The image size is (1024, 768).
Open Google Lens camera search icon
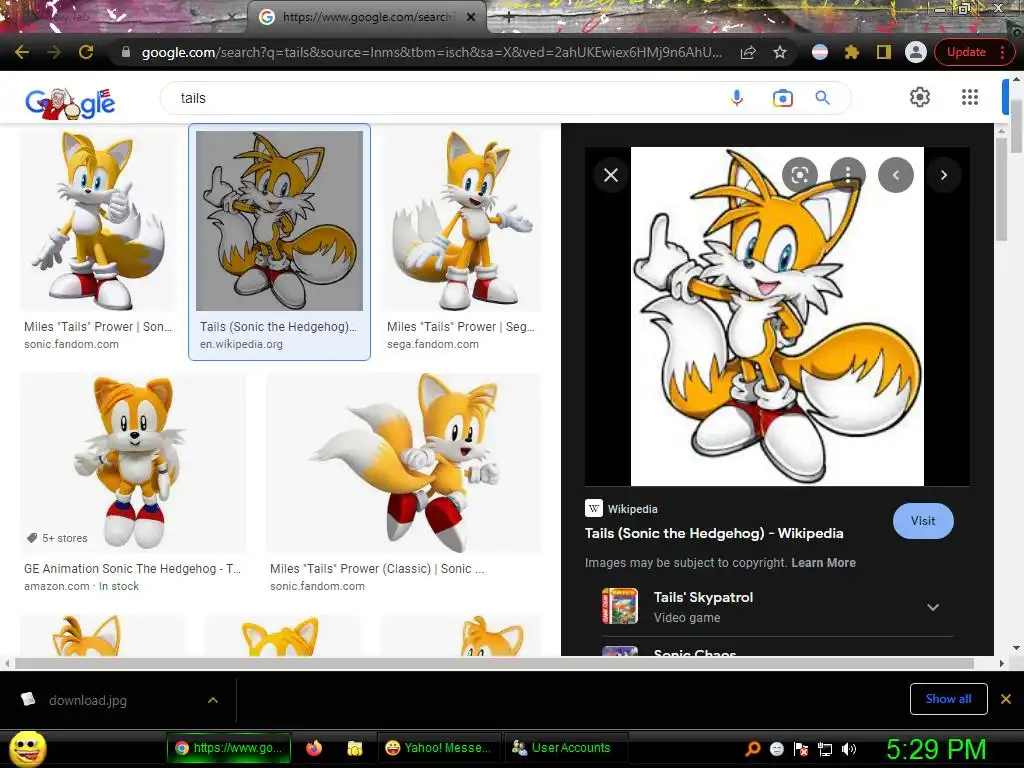click(782, 98)
